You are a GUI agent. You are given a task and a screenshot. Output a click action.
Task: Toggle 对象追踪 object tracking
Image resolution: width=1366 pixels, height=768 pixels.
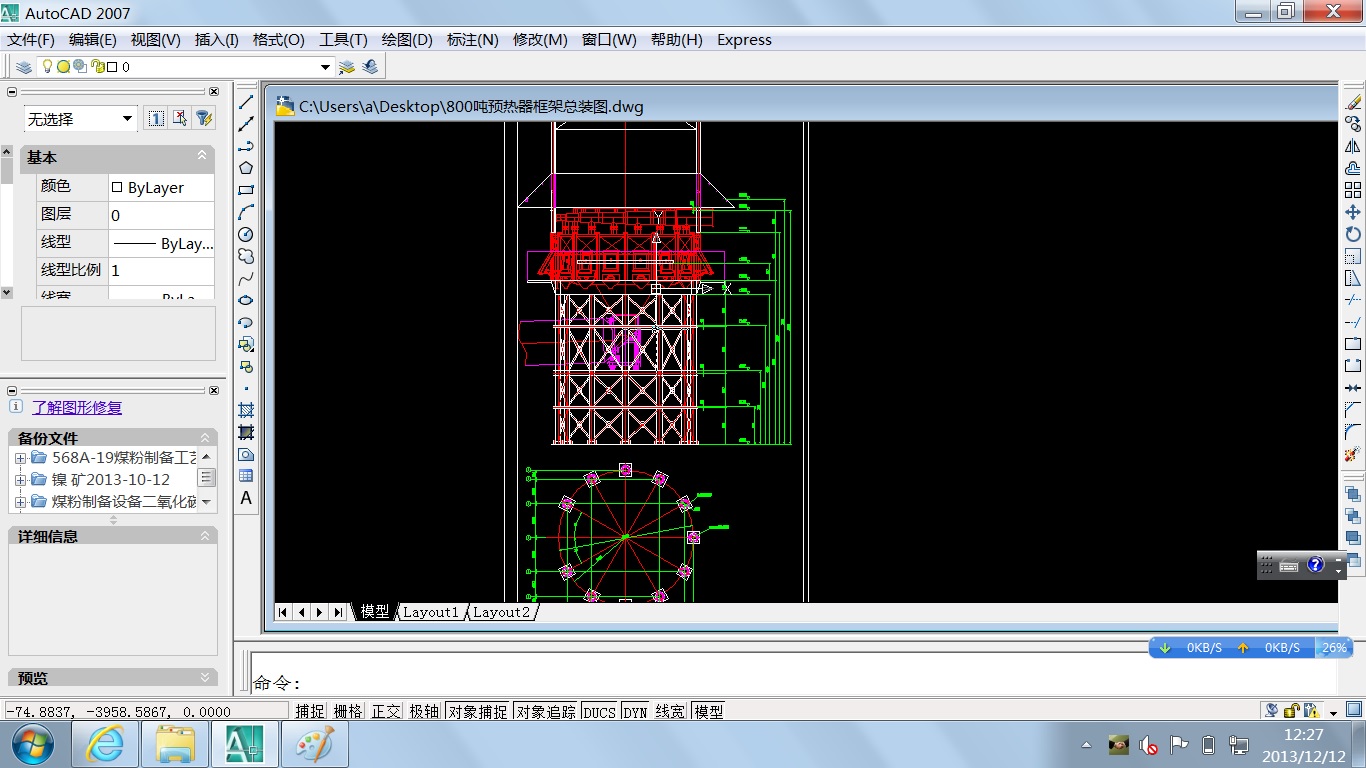(546, 712)
